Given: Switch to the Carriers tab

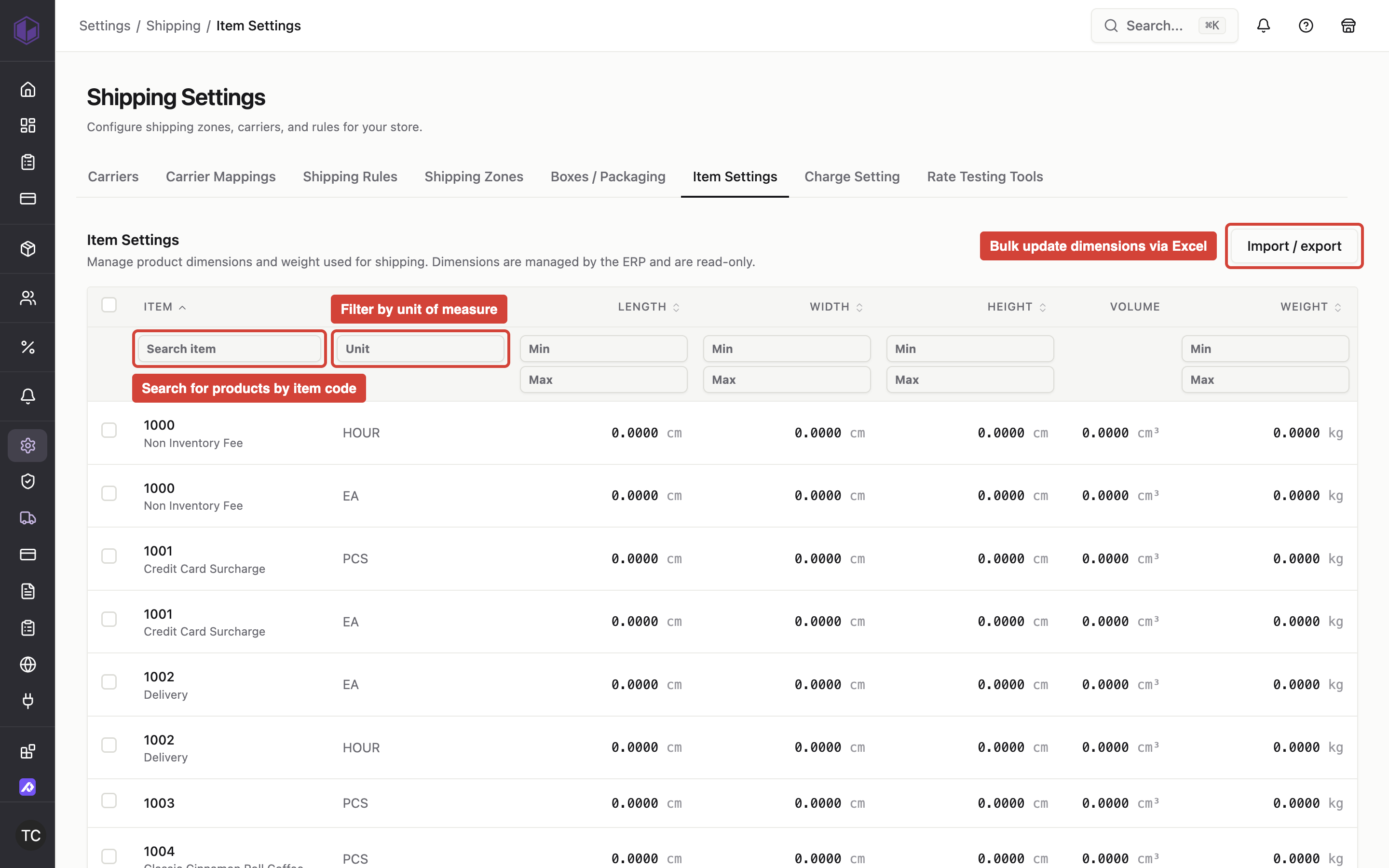Looking at the screenshot, I should click(113, 177).
